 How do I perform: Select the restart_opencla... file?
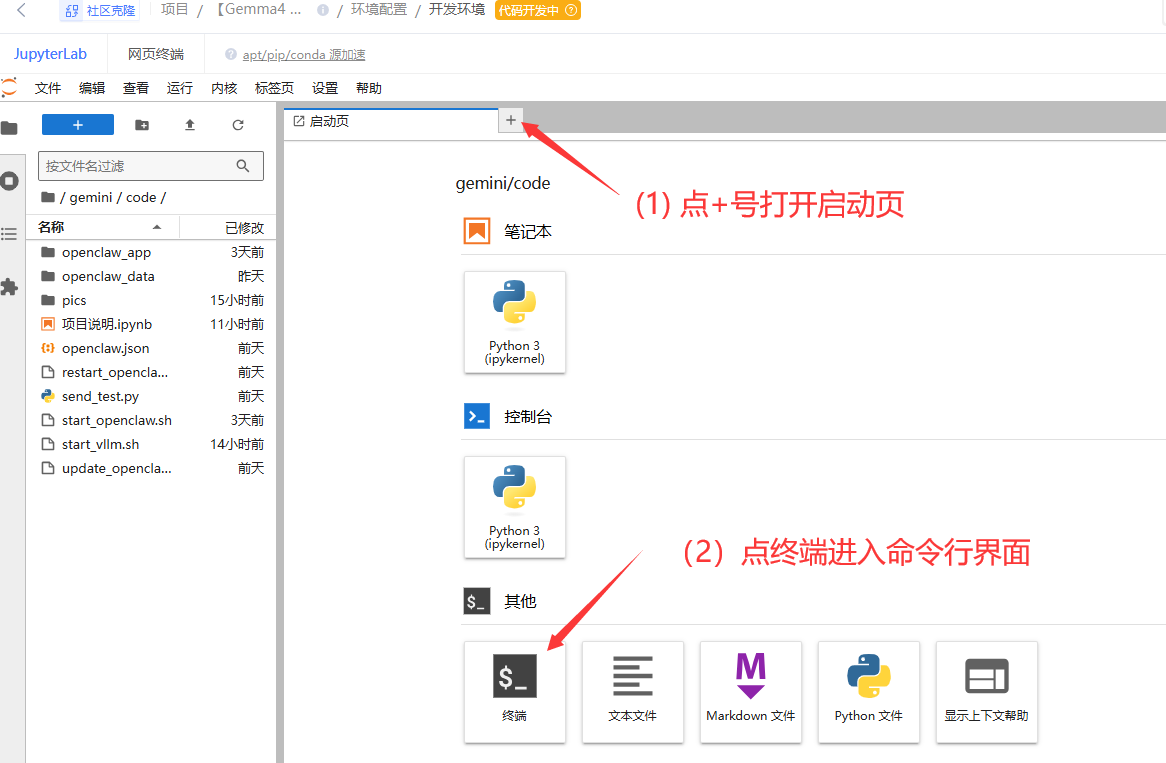pyautogui.click(x=151, y=372)
